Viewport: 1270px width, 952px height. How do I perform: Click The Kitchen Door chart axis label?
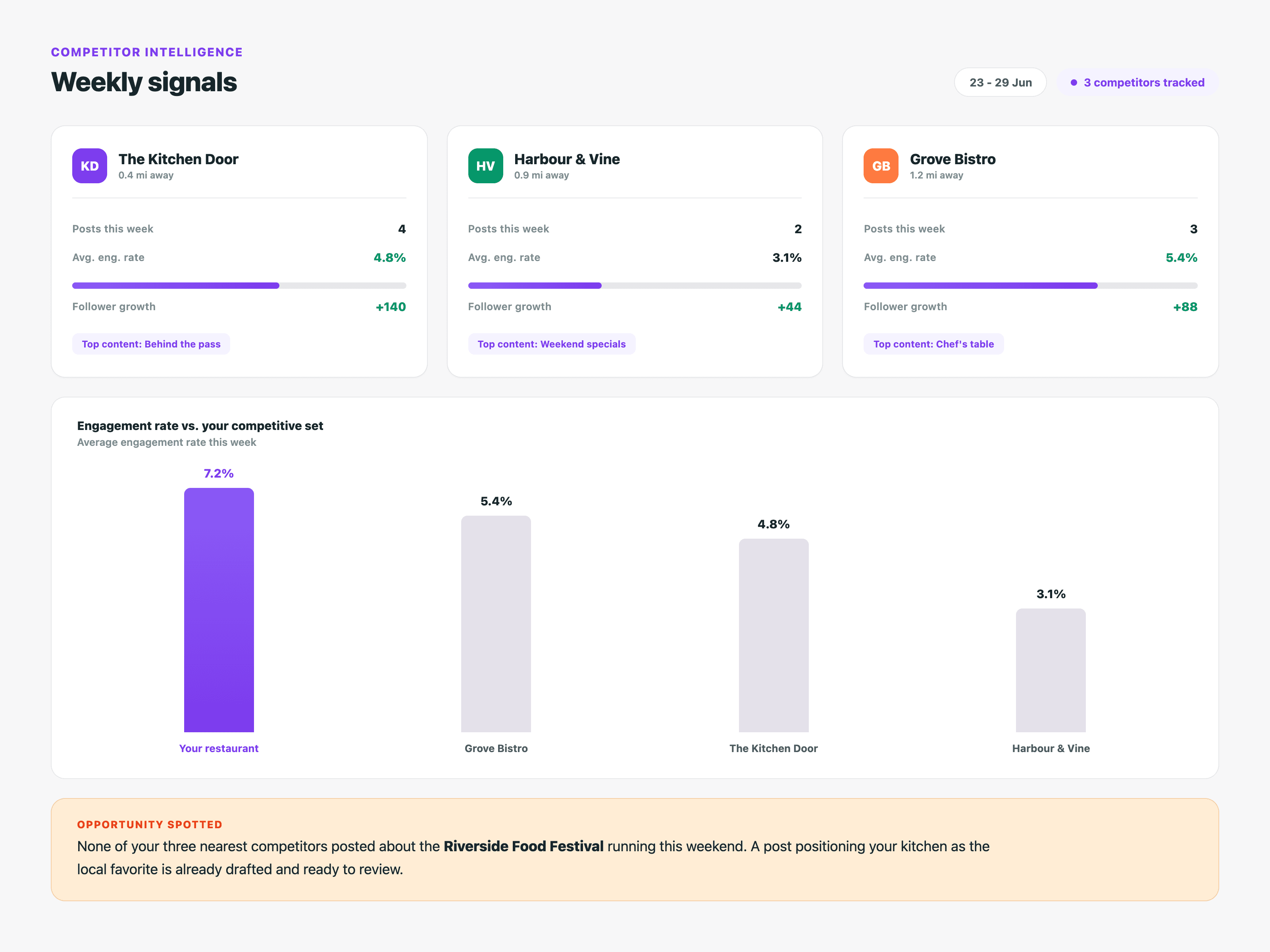(774, 748)
